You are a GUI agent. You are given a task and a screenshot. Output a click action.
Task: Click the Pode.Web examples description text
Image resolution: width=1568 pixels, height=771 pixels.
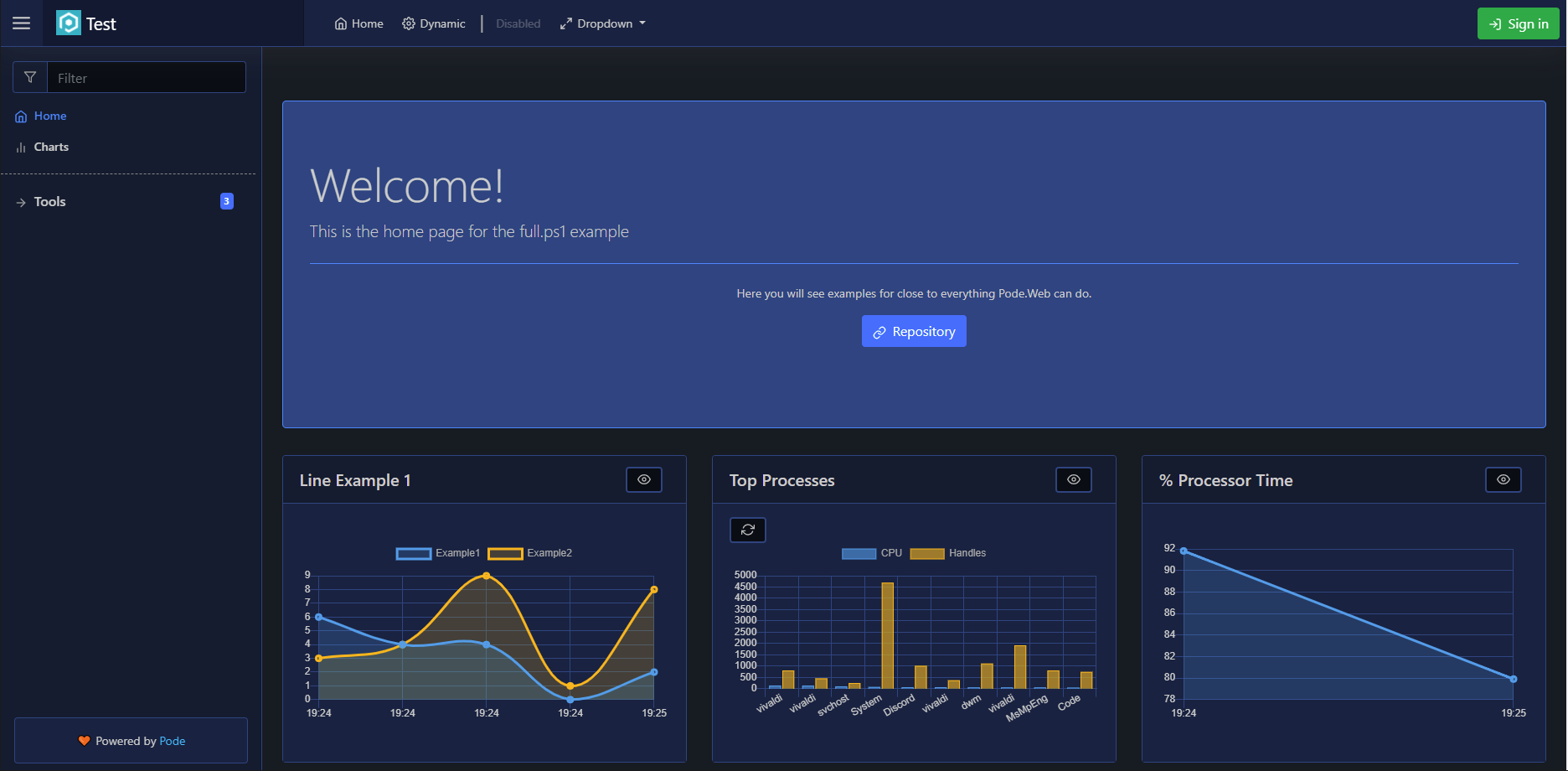914,293
